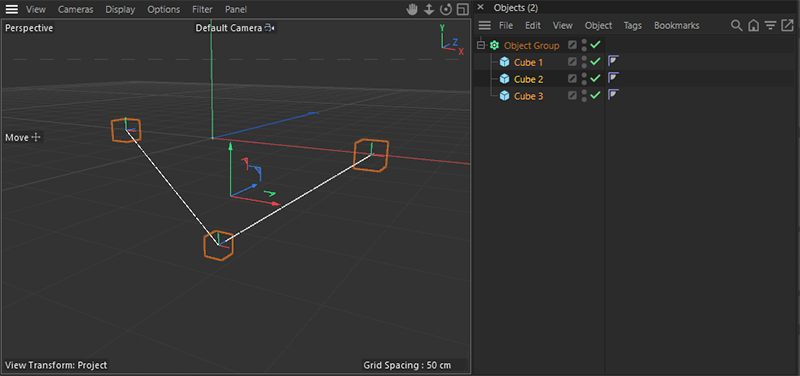
Task: Select Cube 3 in object tree
Action: 529,96
